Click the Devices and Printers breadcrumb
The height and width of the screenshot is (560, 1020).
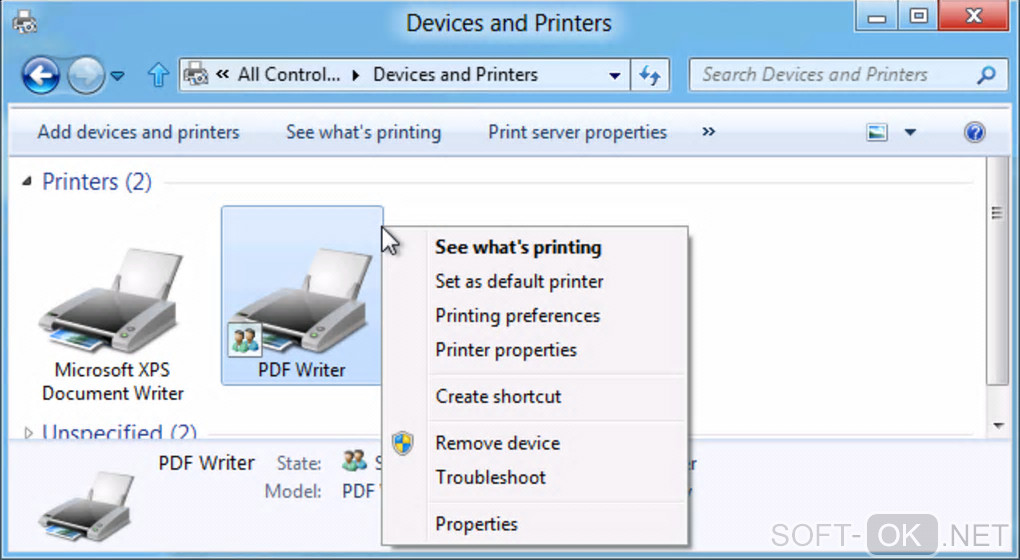pyautogui.click(x=455, y=75)
